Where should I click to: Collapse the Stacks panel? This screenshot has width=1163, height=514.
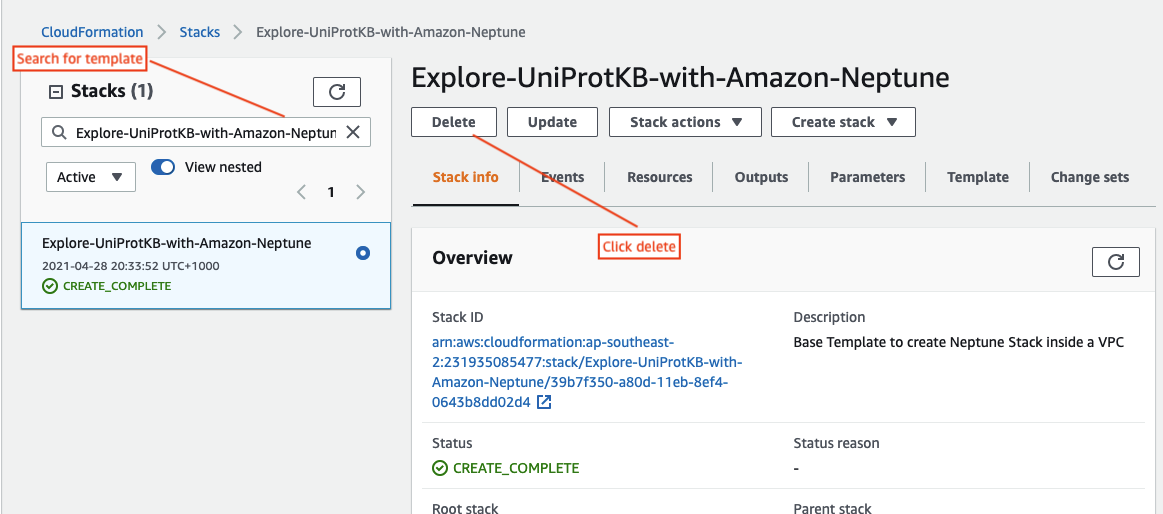point(56,92)
